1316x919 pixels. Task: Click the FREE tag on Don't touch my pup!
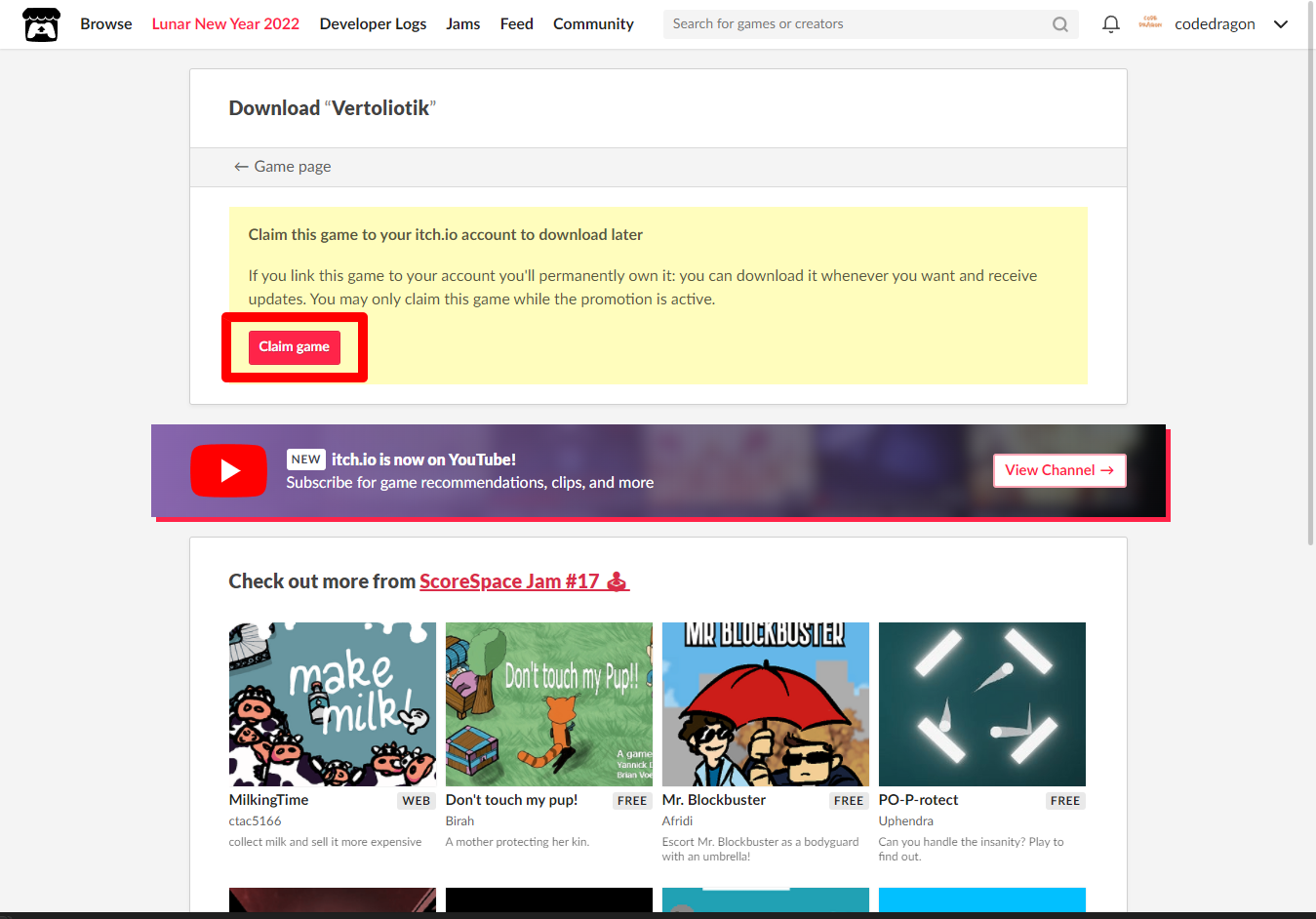click(632, 801)
